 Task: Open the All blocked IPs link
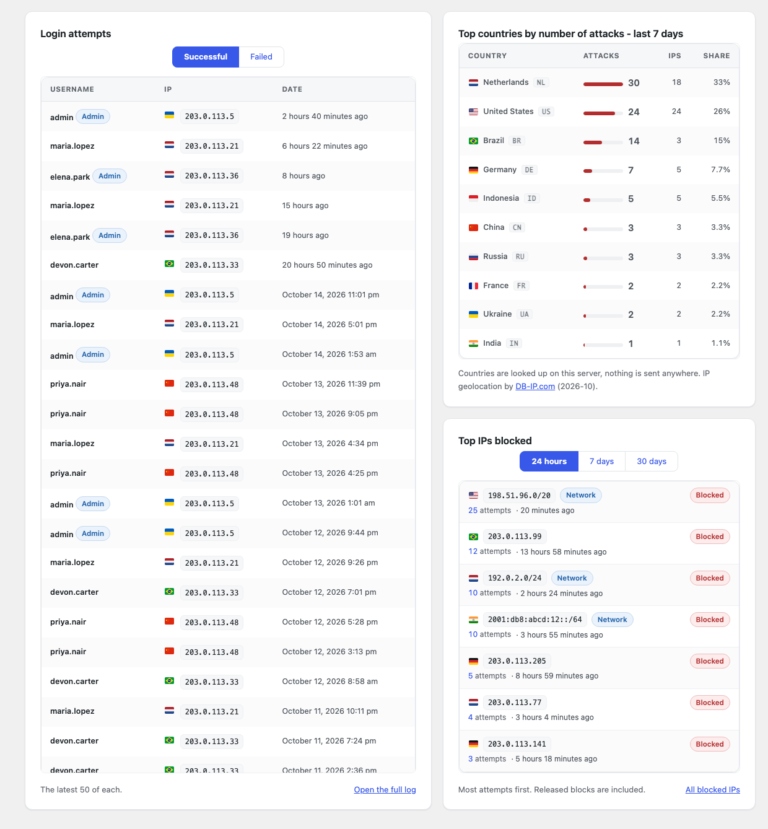click(713, 790)
